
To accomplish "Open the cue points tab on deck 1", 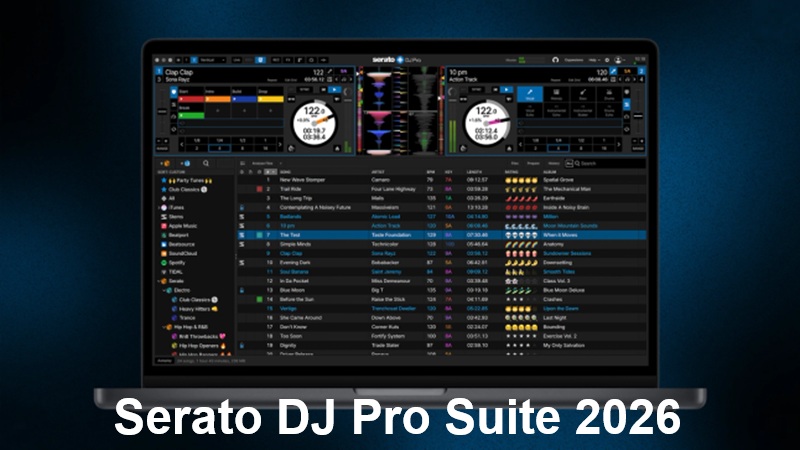I will [174, 92].
